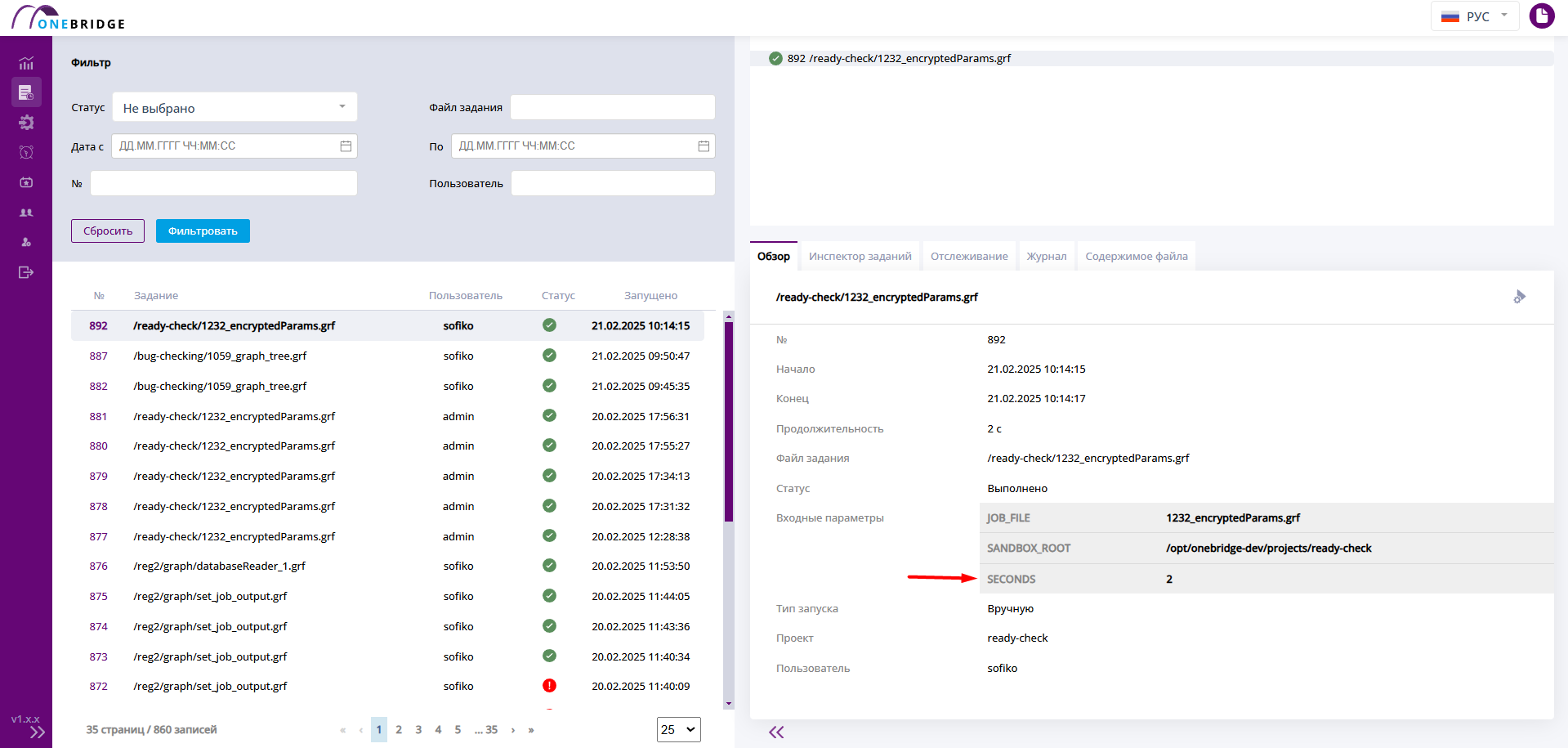Open the statistics chart icon in sidebar
The width and height of the screenshot is (1568, 748).
click(x=26, y=63)
